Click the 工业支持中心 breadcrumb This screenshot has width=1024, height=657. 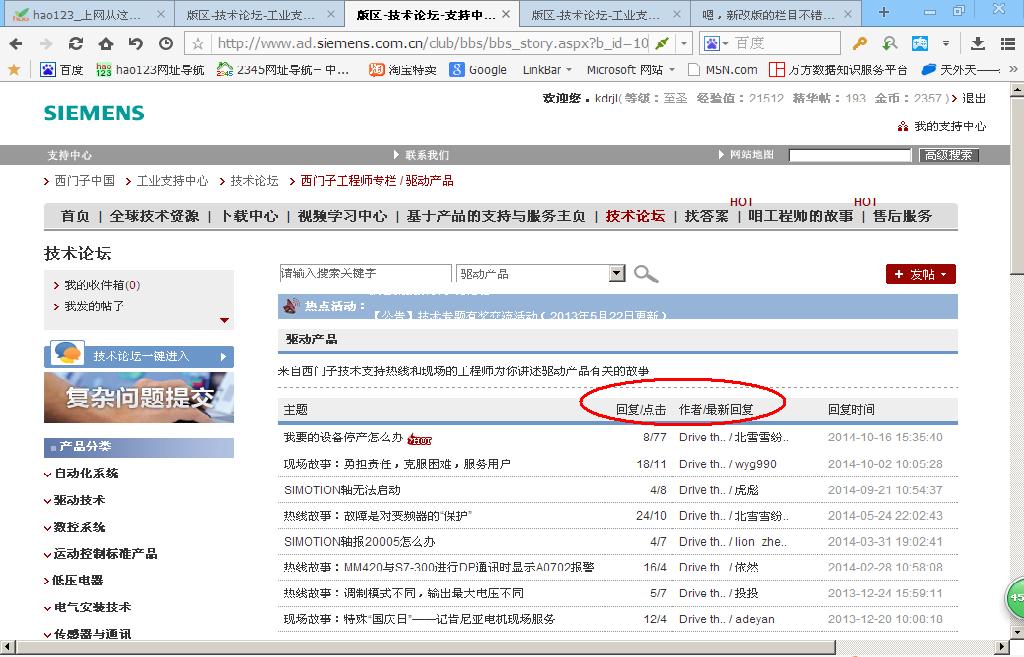(x=172, y=181)
